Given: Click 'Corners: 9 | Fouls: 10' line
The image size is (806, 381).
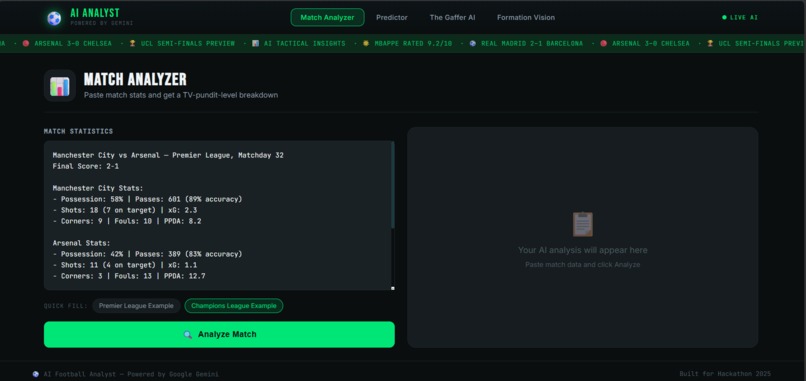Looking at the screenshot, I should (126, 222).
